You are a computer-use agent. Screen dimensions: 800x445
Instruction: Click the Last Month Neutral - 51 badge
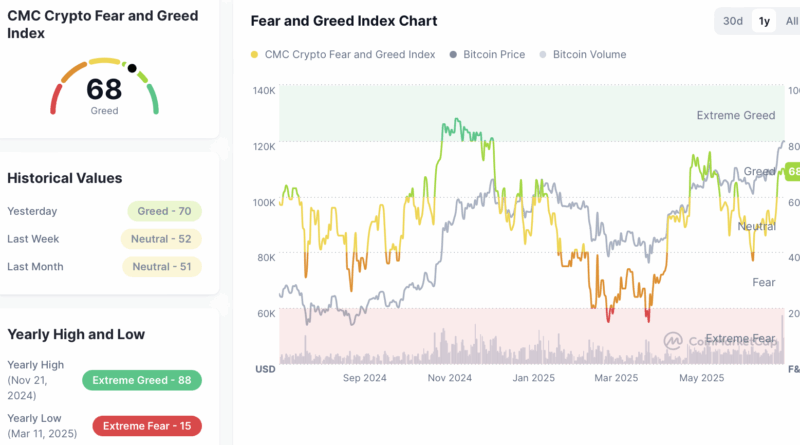(x=161, y=267)
